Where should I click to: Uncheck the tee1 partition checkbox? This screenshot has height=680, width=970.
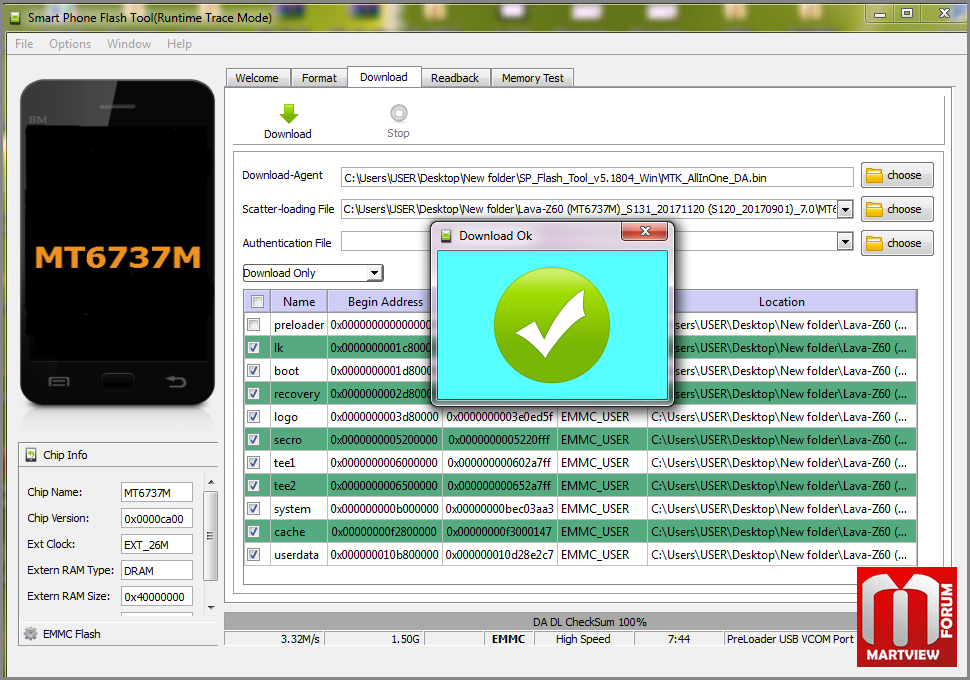pos(254,463)
